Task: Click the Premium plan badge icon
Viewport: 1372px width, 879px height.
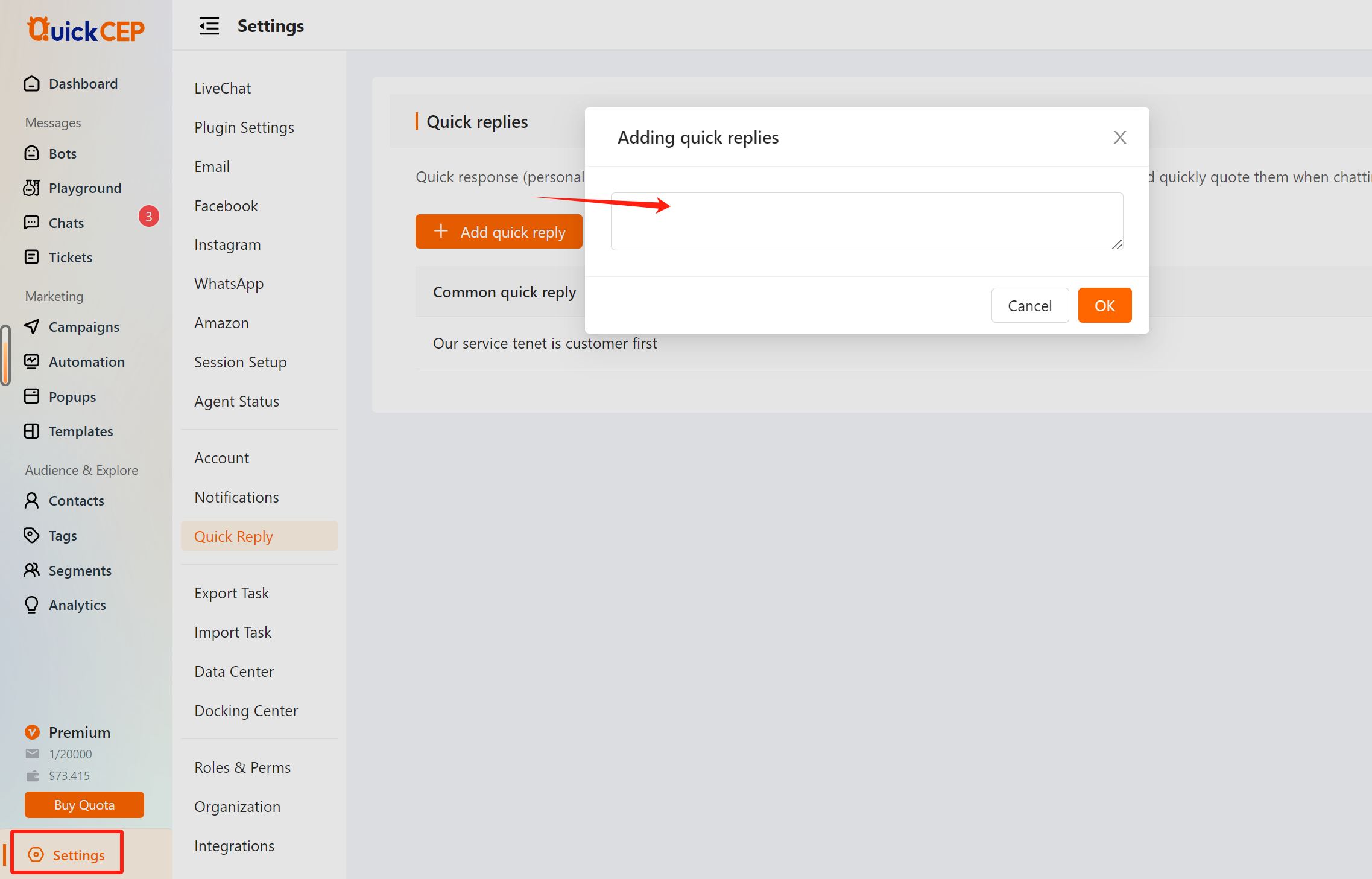Action: 32,732
